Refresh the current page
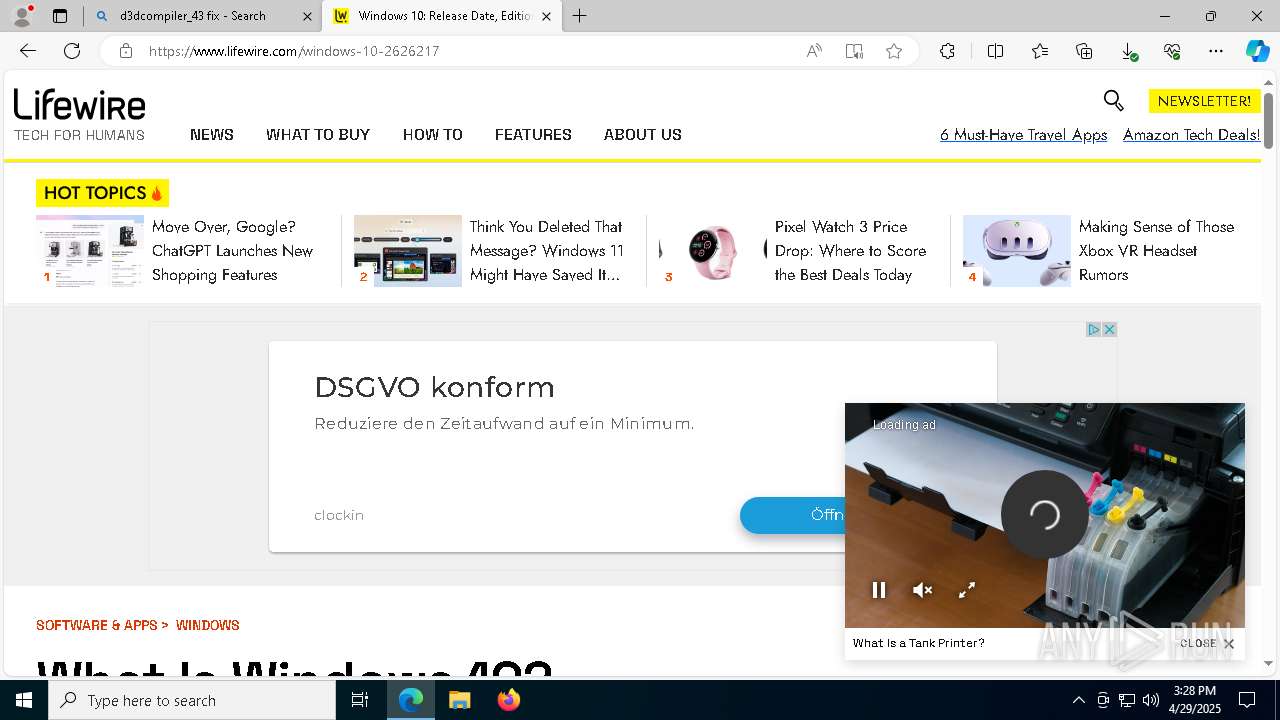 pos(72,51)
